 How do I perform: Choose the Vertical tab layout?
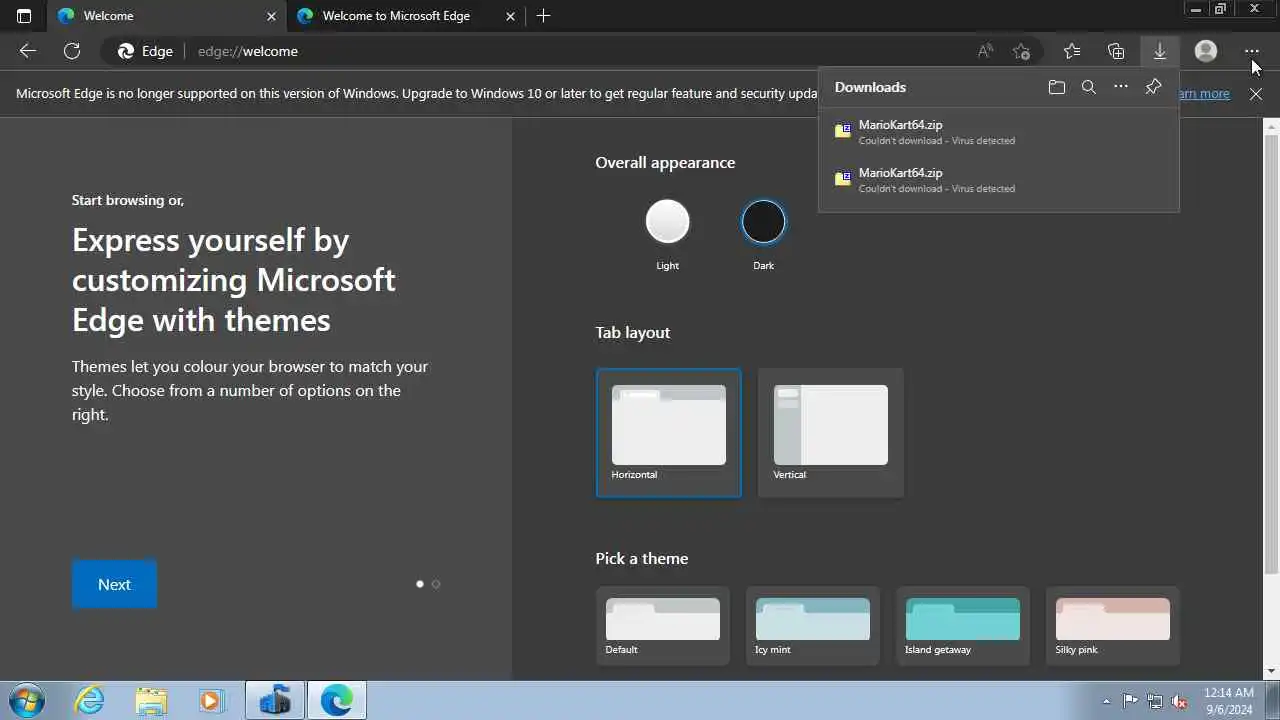coord(831,433)
